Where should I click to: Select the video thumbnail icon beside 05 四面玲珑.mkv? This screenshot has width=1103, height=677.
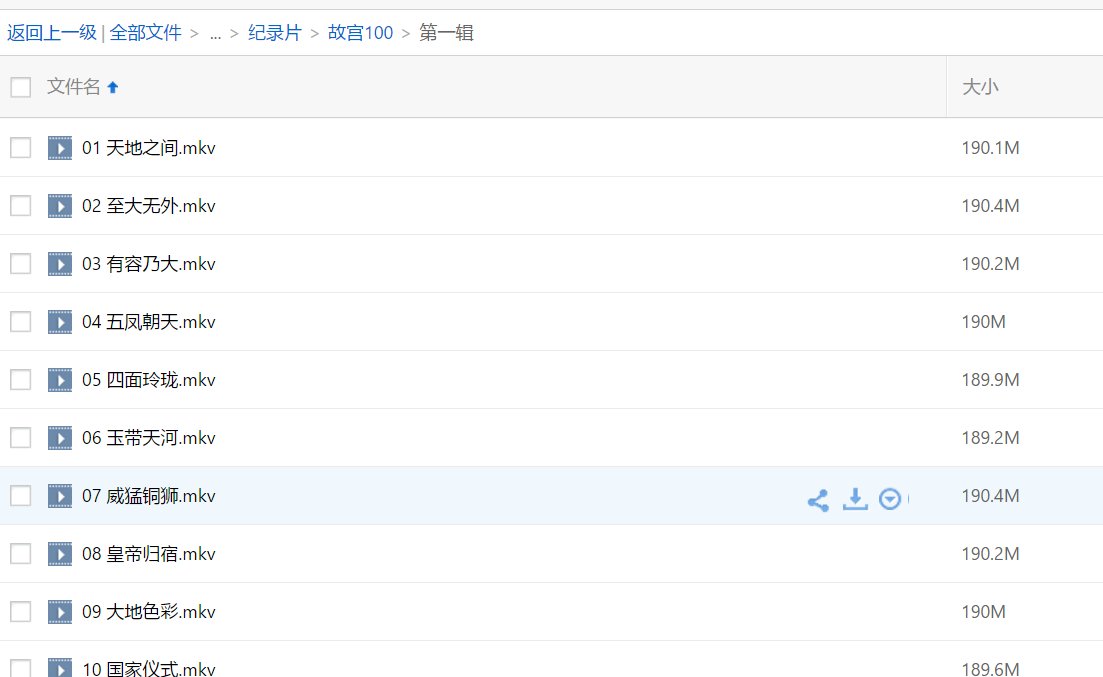(x=59, y=379)
